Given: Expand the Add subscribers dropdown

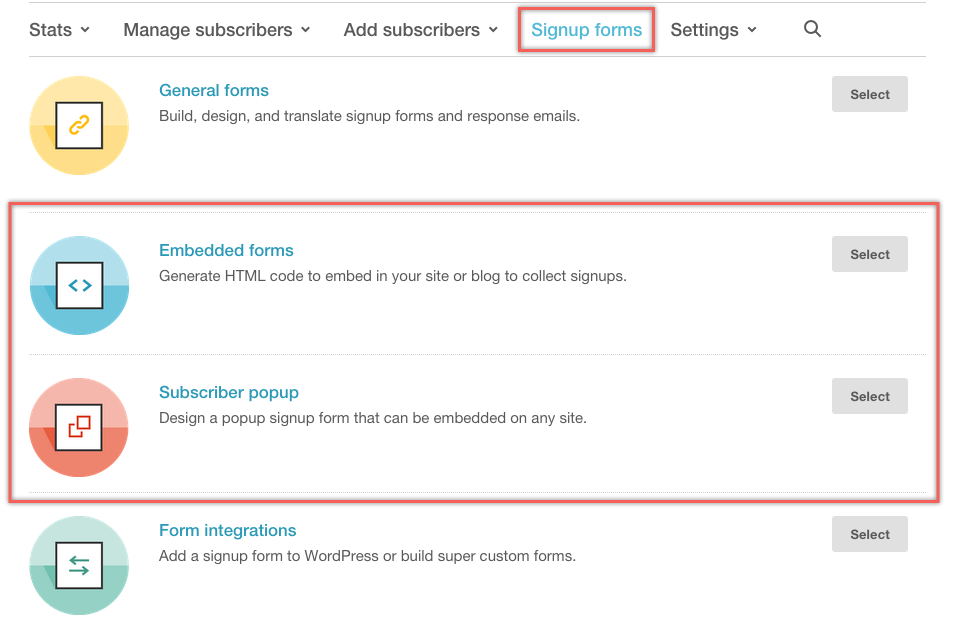Looking at the screenshot, I should 420,30.
